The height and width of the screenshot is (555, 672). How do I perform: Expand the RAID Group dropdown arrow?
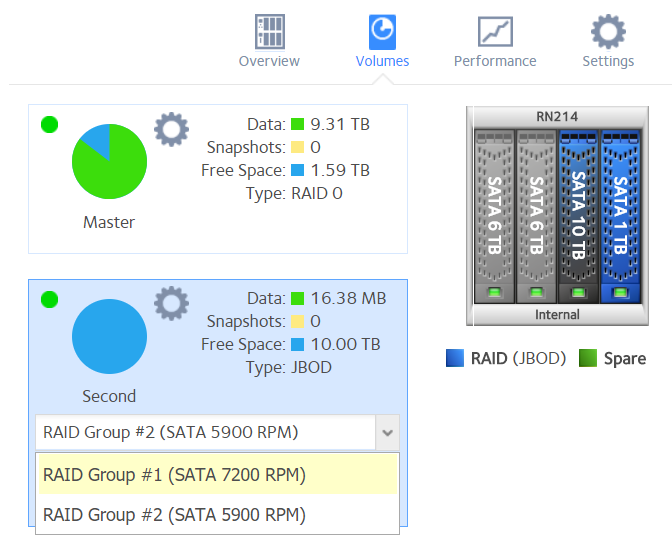coord(388,434)
